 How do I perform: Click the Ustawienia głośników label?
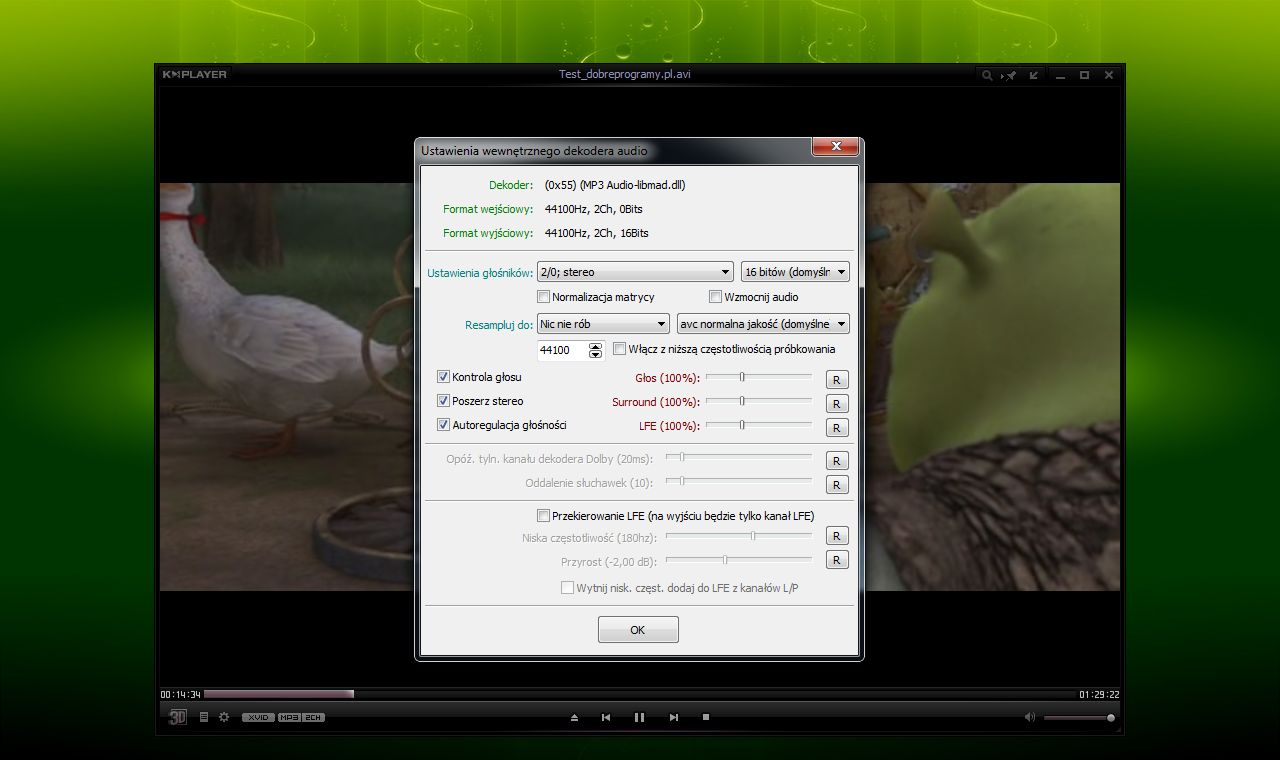pos(480,273)
